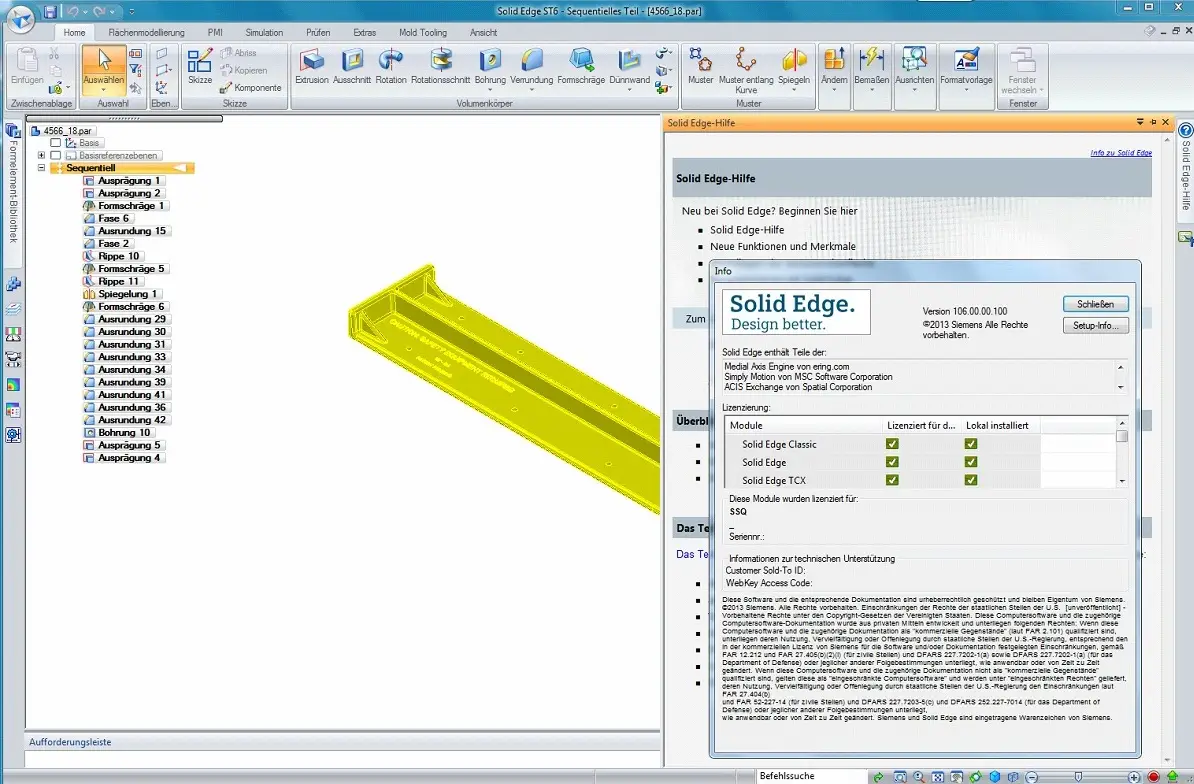Select the Spiegeln mirror tool
The width and height of the screenshot is (1194, 784).
(x=794, y=64)
